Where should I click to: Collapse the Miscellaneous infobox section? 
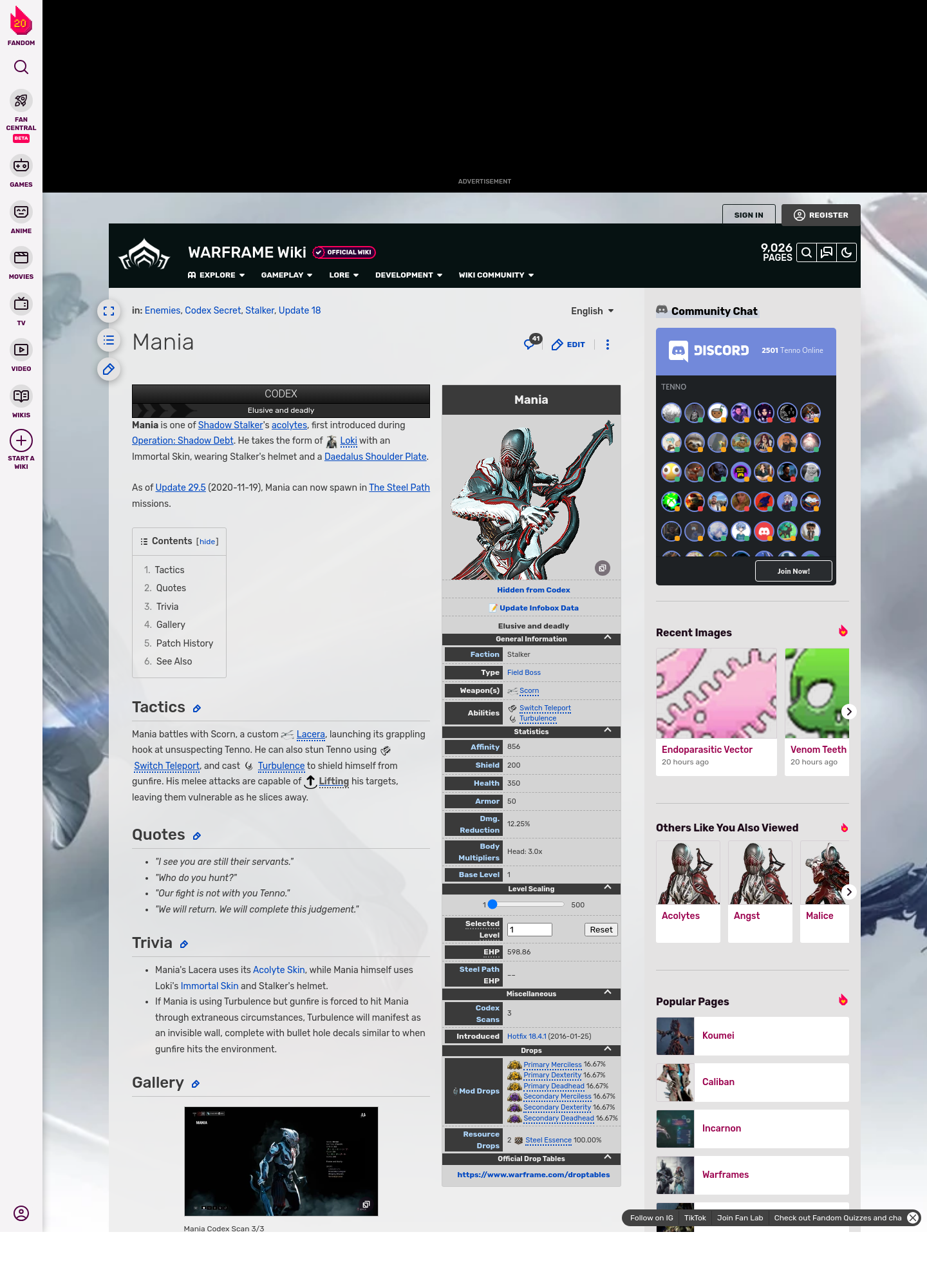point(608,992)
